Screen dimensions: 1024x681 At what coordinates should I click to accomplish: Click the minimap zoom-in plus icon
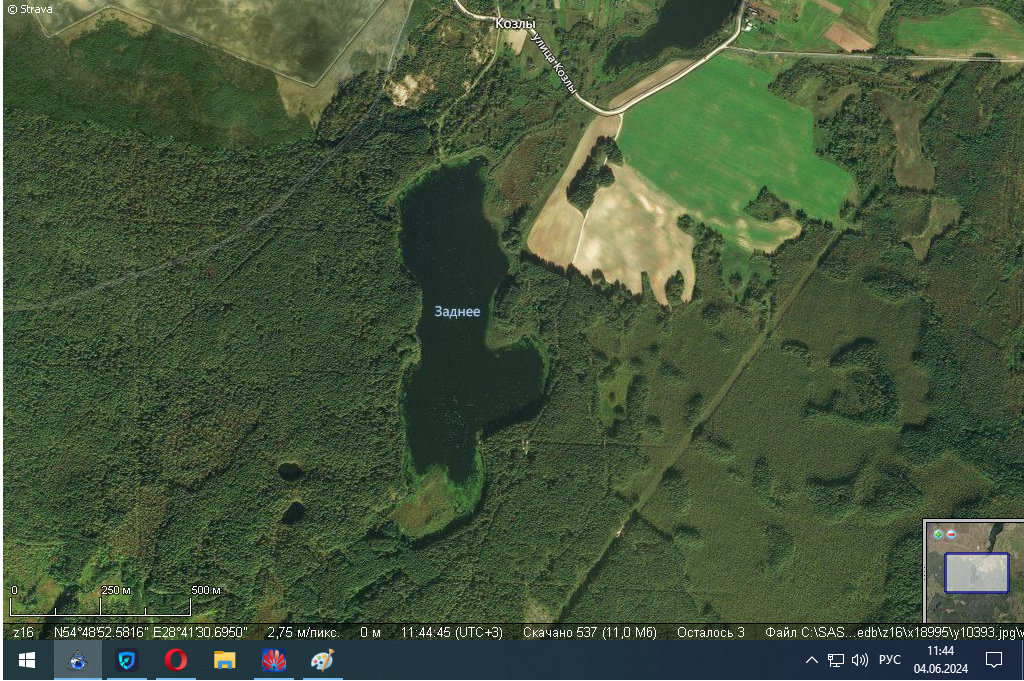coord(938,535)
